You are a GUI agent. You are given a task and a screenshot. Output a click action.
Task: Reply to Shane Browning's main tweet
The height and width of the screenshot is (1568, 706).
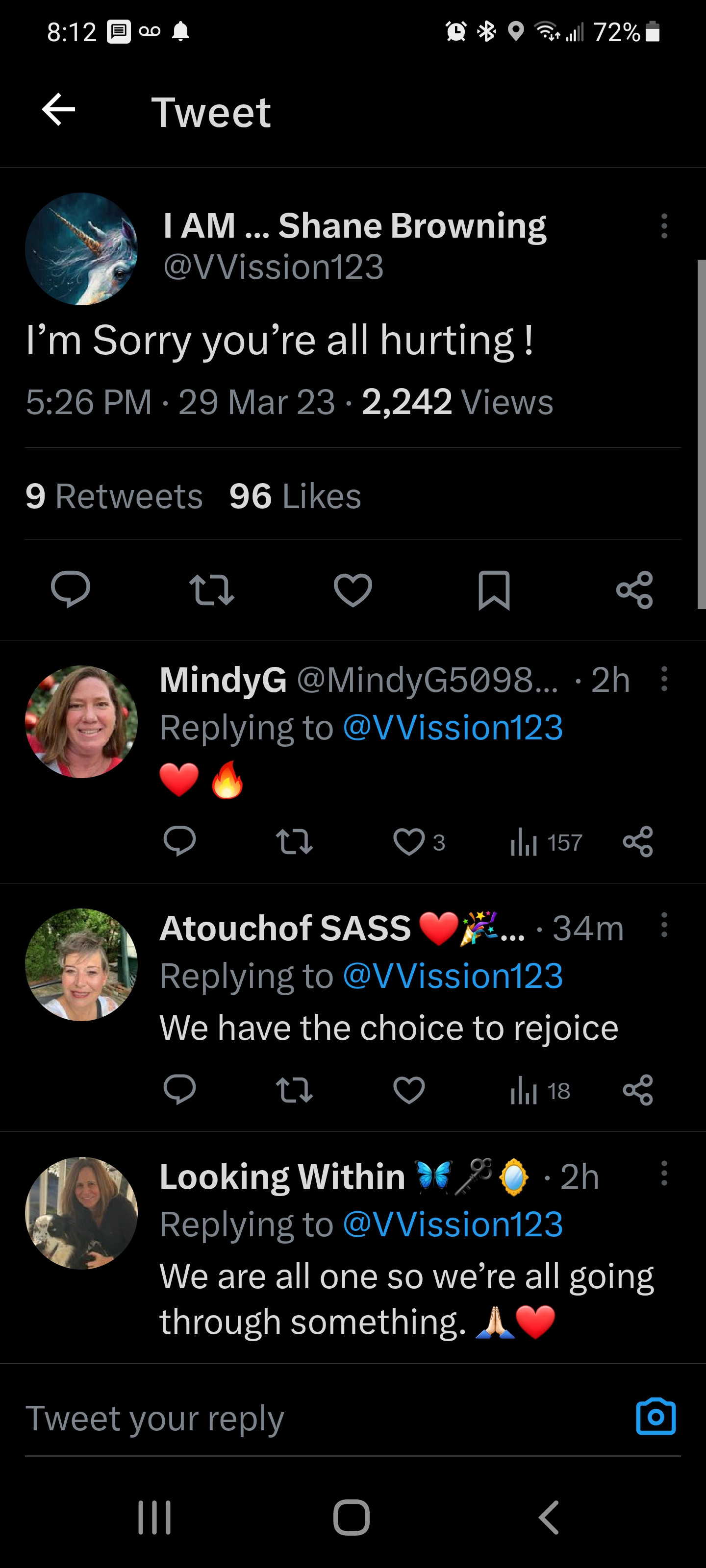coord(71,589)
